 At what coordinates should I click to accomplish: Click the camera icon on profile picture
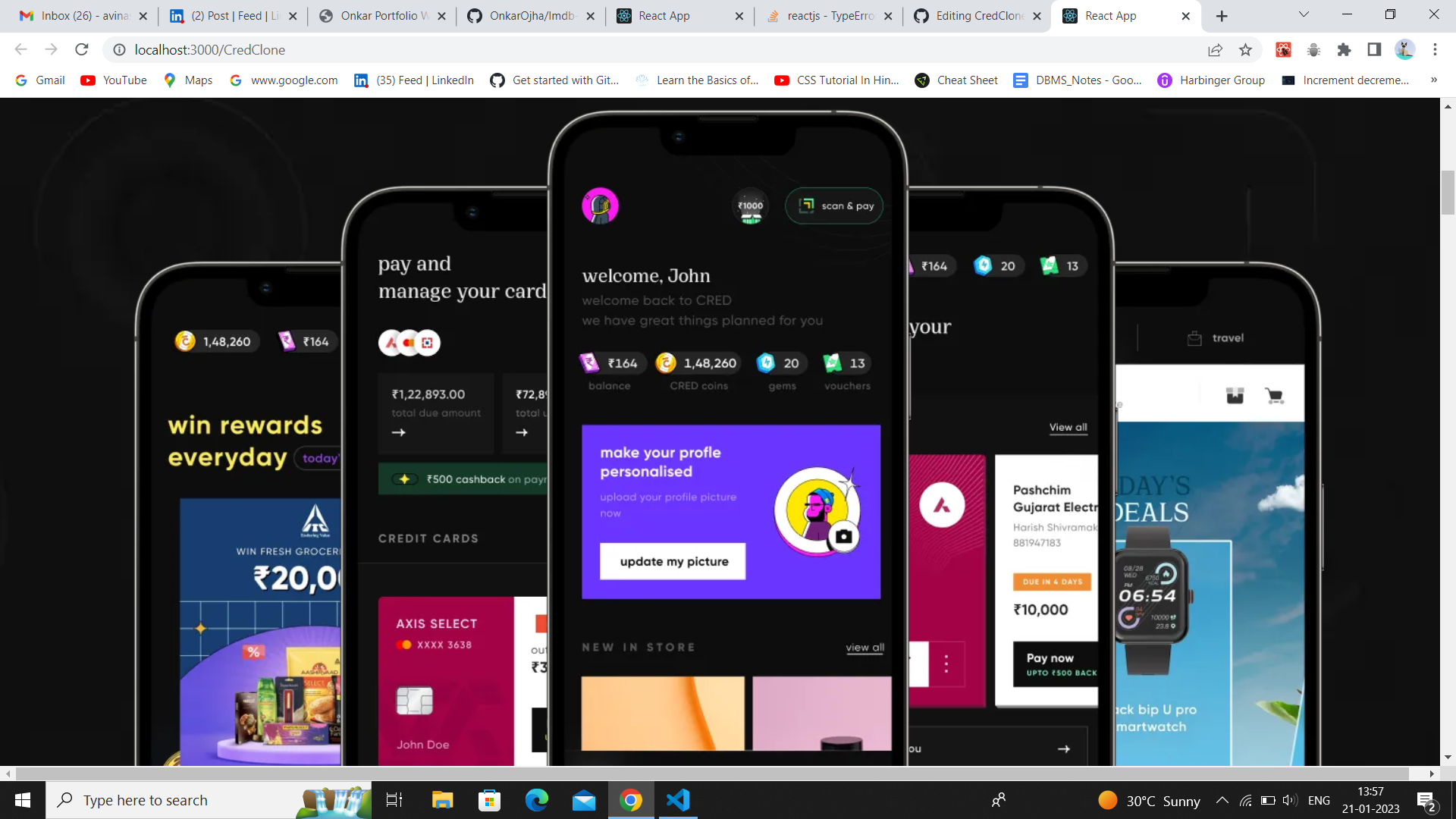pyautogui.click(x=843, y=537)
